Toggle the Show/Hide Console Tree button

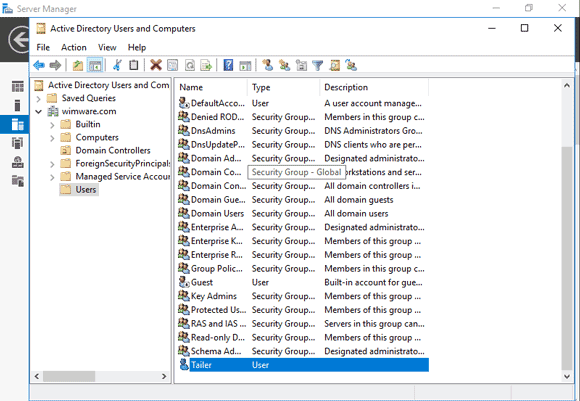[95, 65]
